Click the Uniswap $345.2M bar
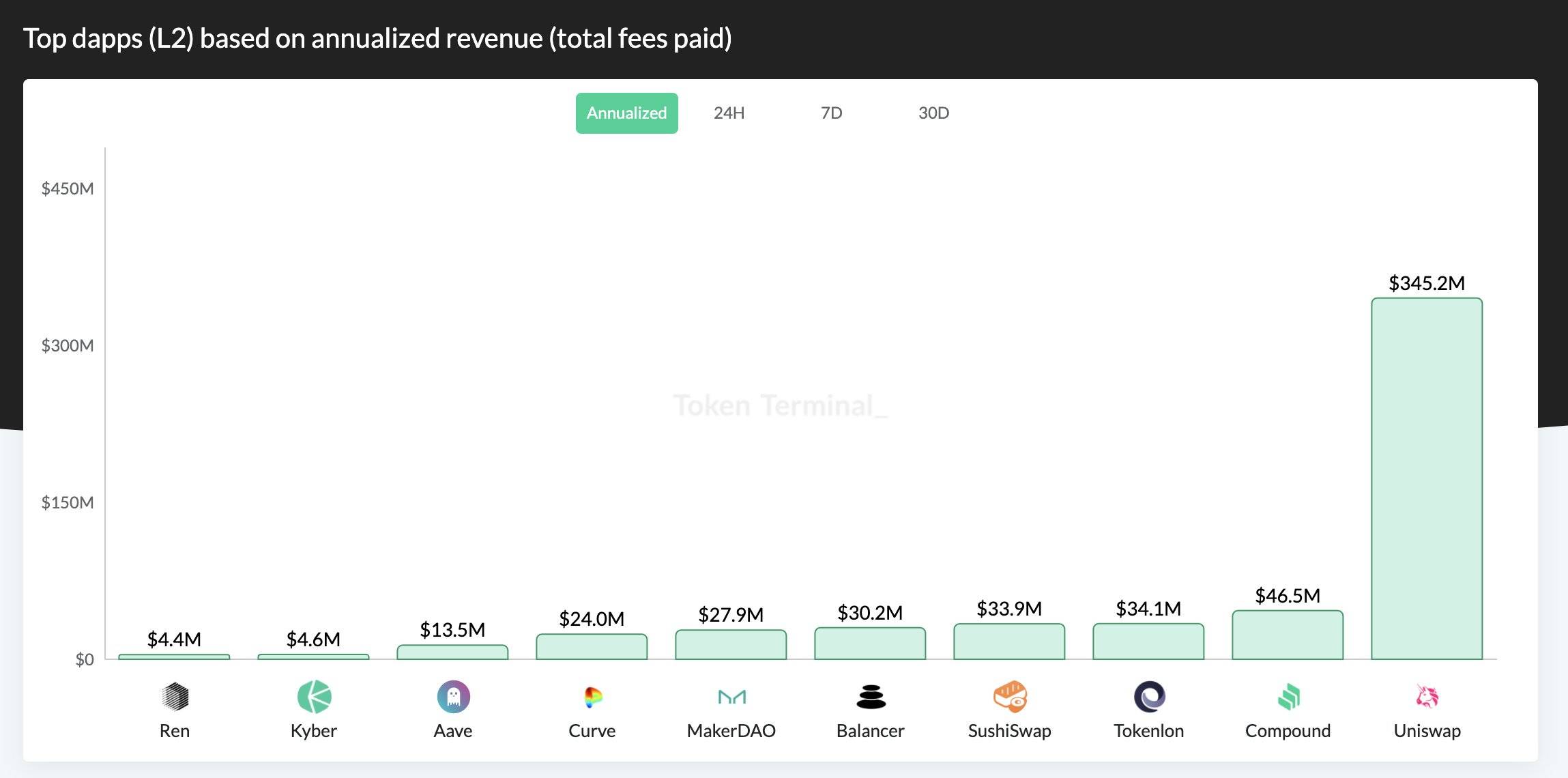Screen dimensions: 1568x778 [x=1427, y=478]
